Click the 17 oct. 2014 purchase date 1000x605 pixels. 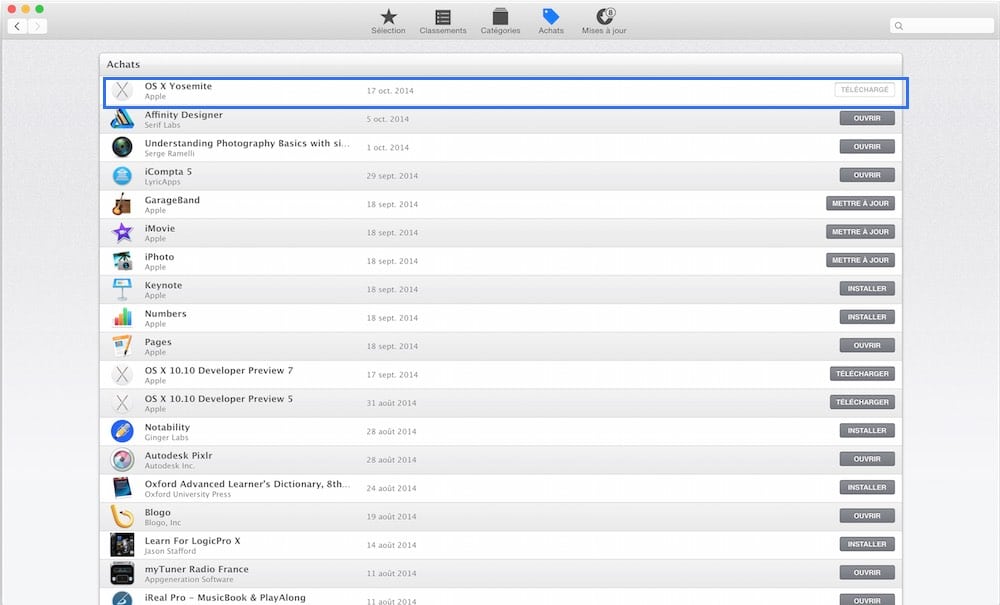(390, 91)
